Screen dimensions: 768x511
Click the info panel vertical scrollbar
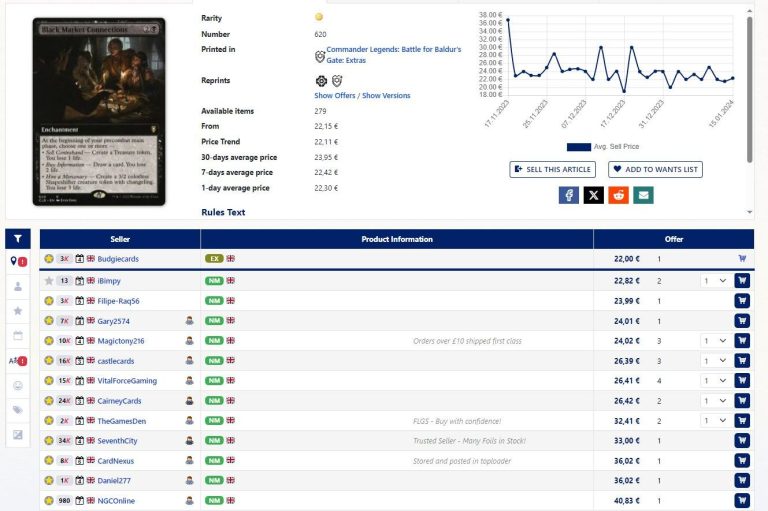[749, 90]
